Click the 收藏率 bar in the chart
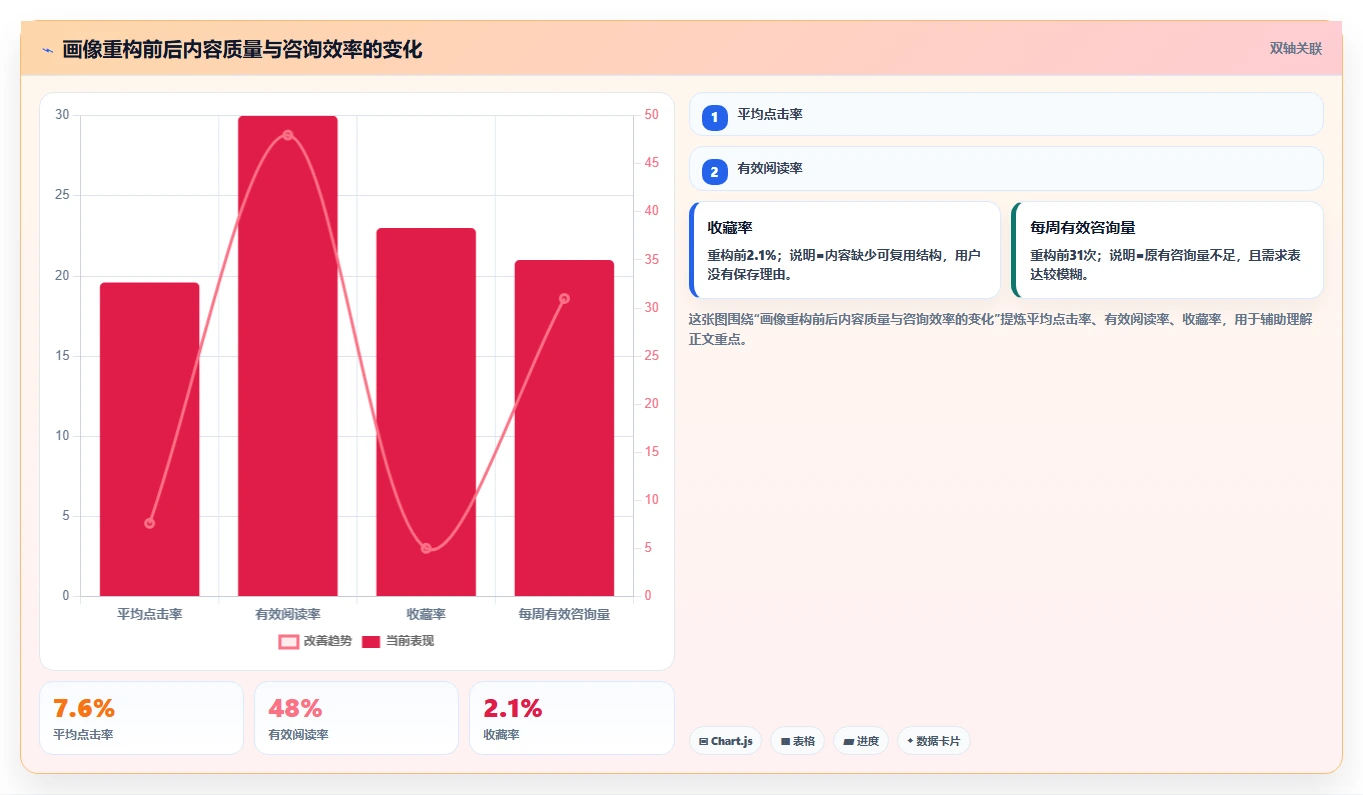Screen dimensions: 1363x795 pos(426,412)
